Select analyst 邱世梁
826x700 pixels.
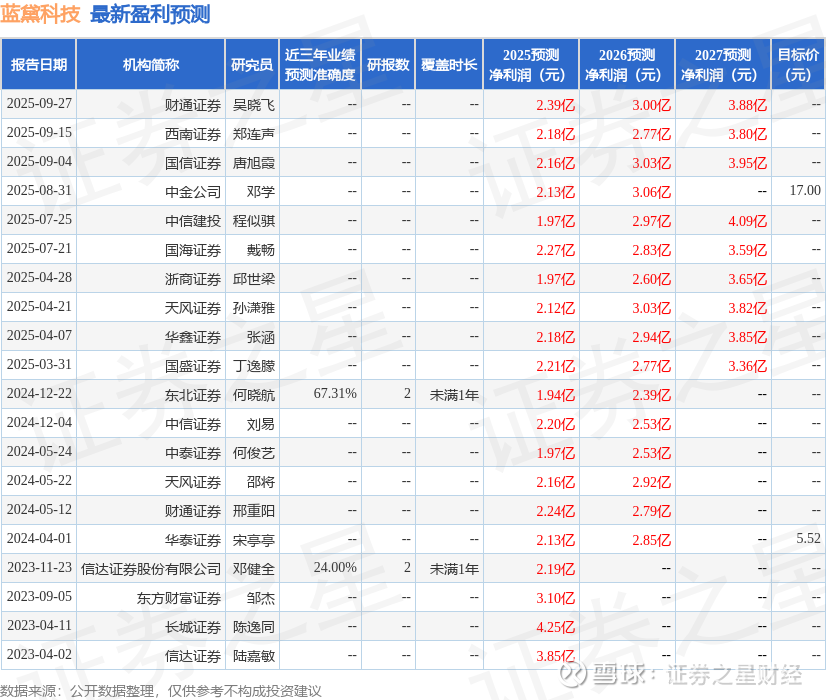pyautogui.click(x=254, y=279)
